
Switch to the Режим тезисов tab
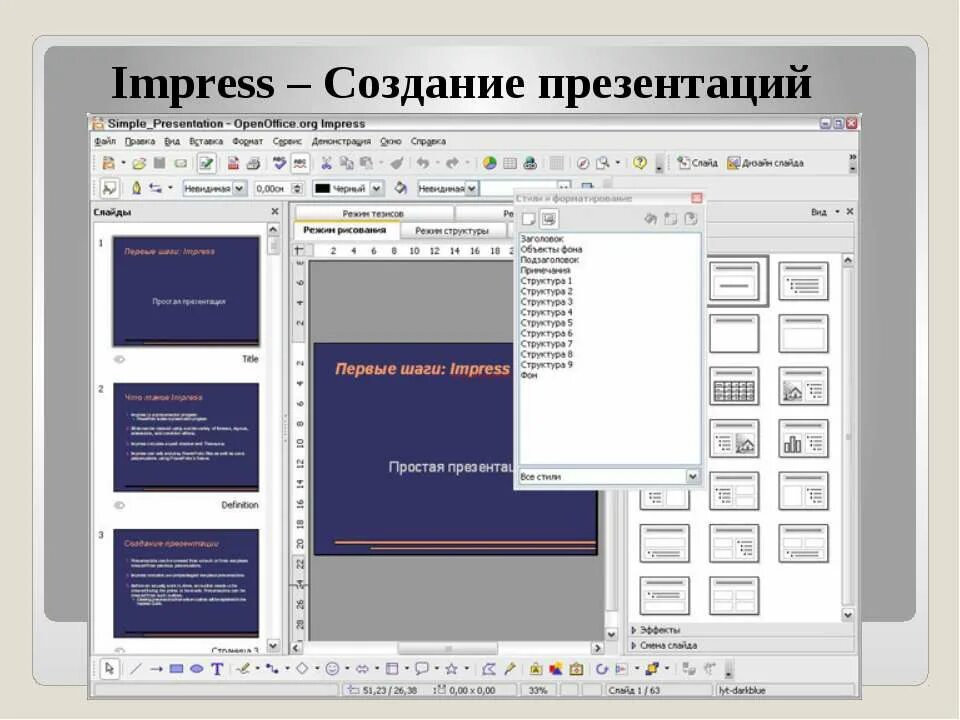pos(373,214)
